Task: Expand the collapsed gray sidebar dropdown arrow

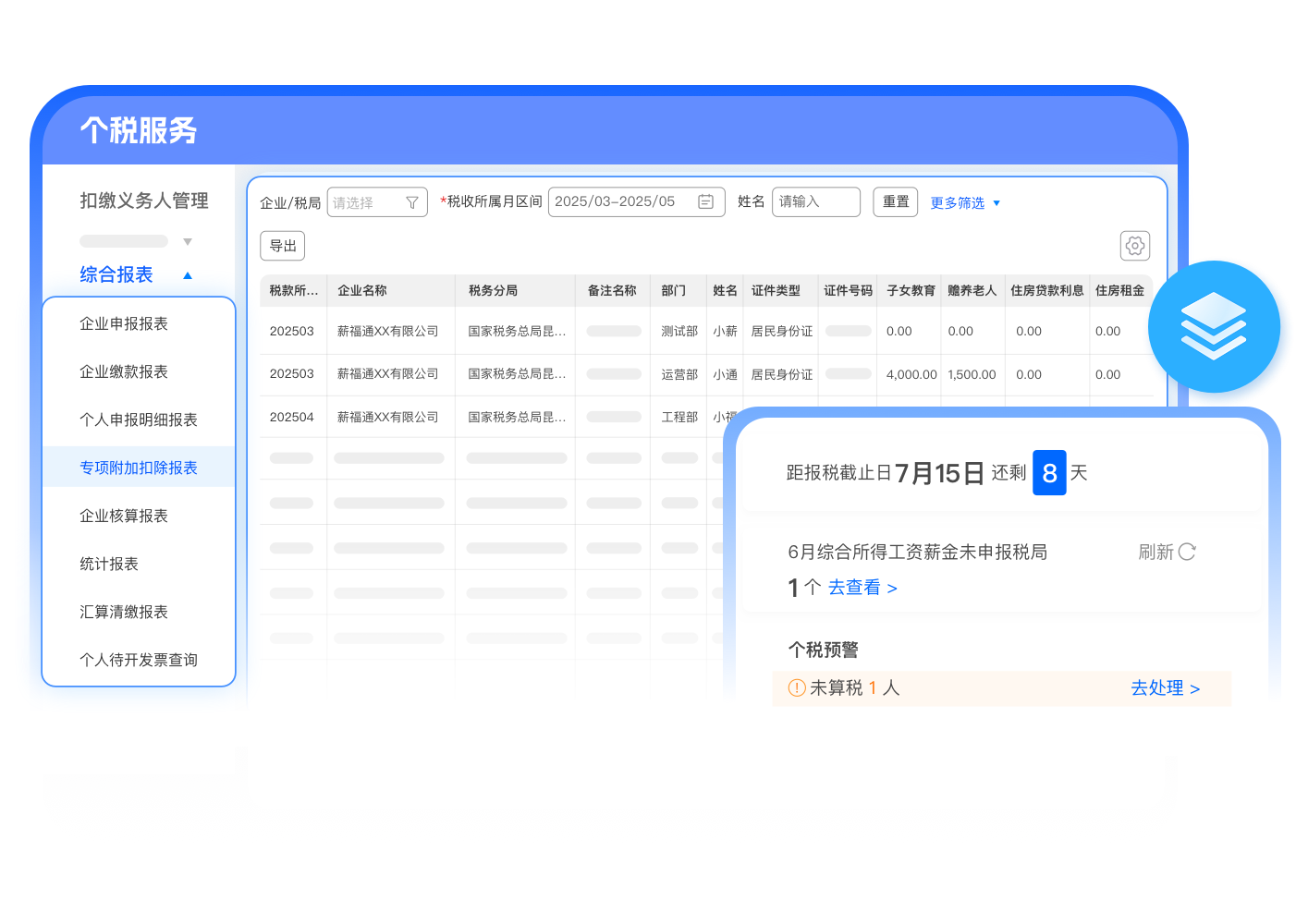Action: 188,242
